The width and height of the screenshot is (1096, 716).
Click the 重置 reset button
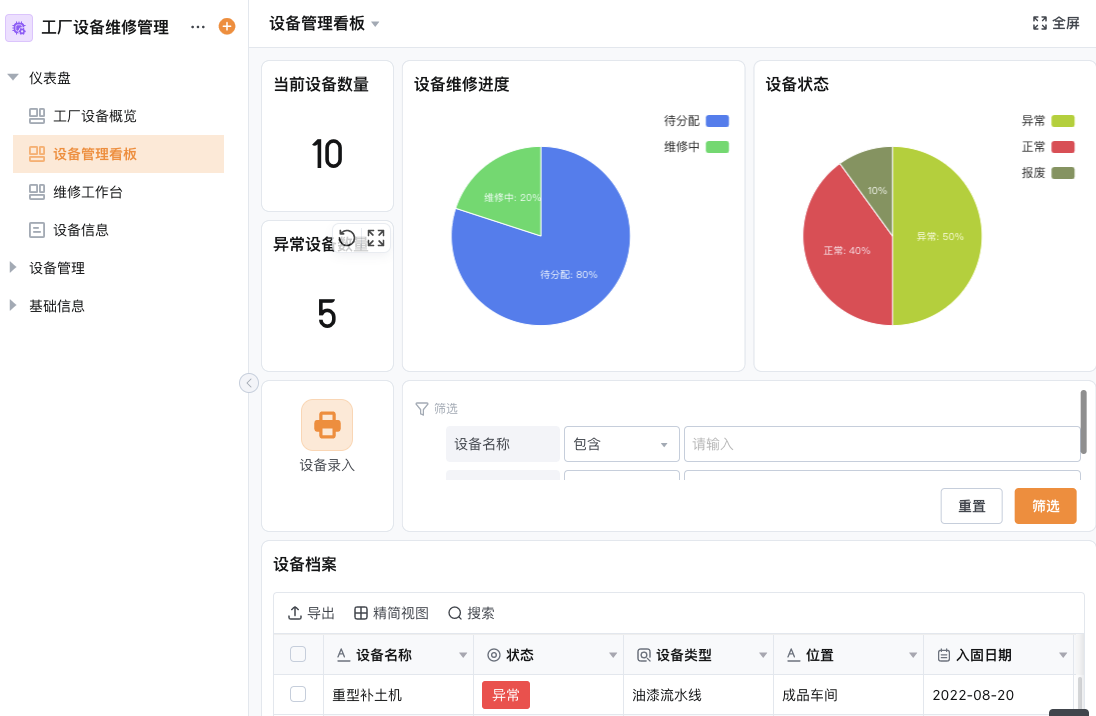971,506
